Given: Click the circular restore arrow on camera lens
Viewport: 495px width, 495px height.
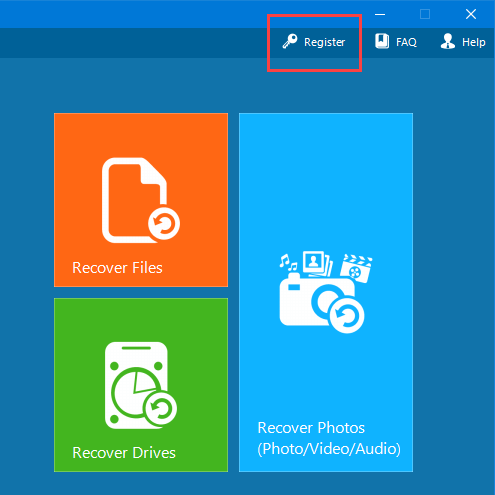Looking at the screenshot, I should click(x=347, y=316).
